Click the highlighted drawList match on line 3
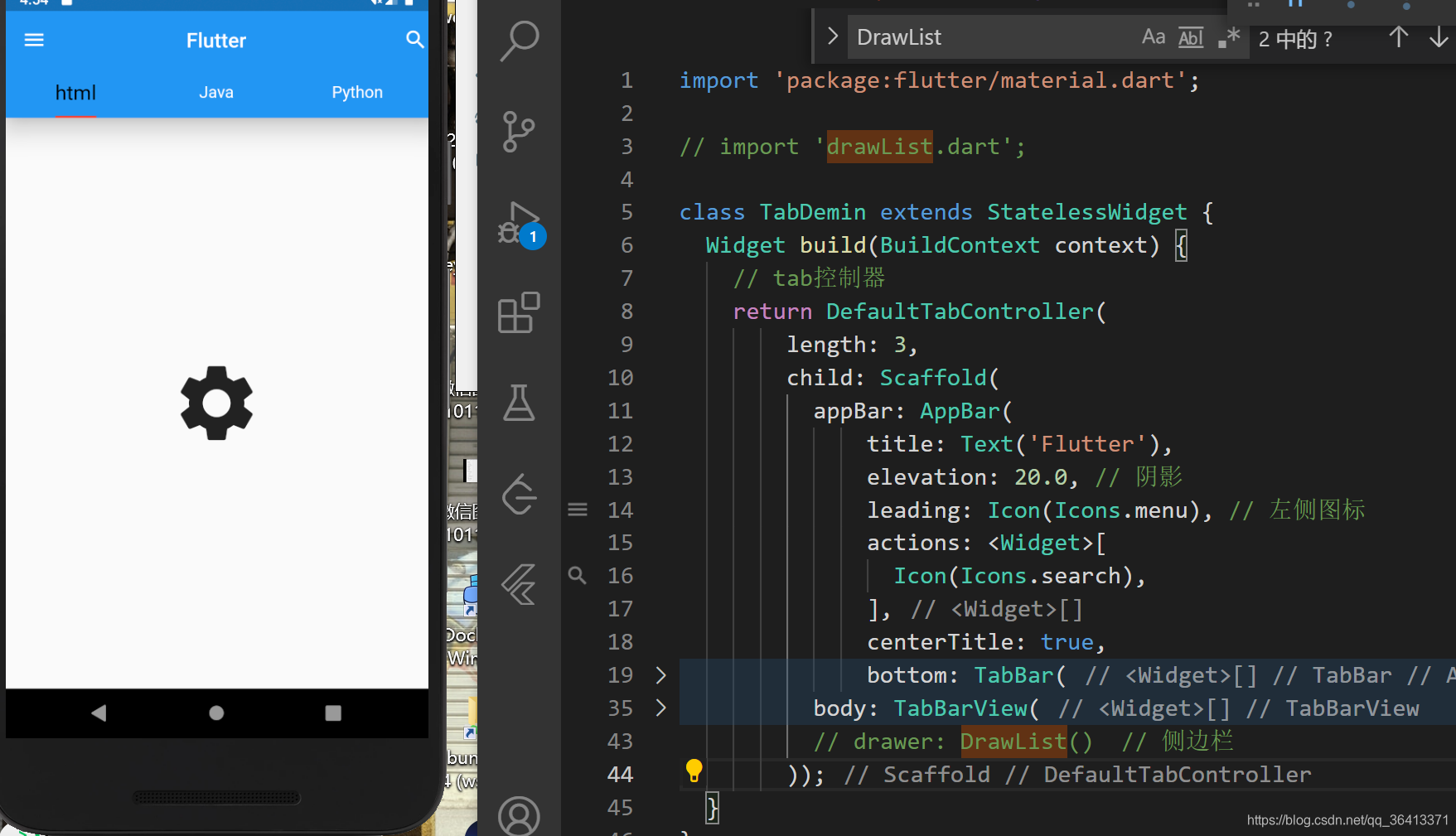The width and height of the screenshot is (1456, 836). [x=880, y=147]
